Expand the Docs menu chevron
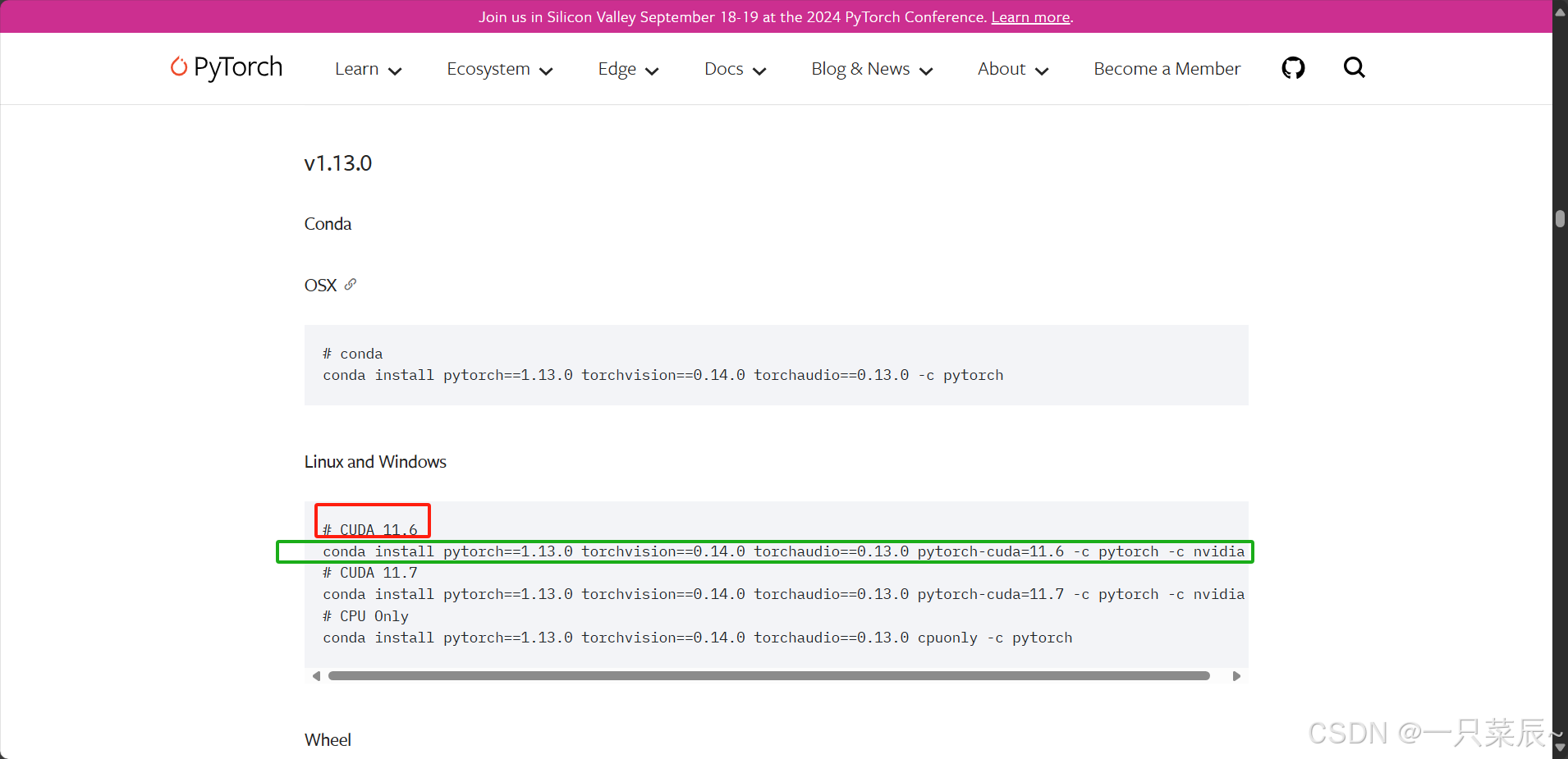Screen dimensions: 1568x759 [759, 71]
